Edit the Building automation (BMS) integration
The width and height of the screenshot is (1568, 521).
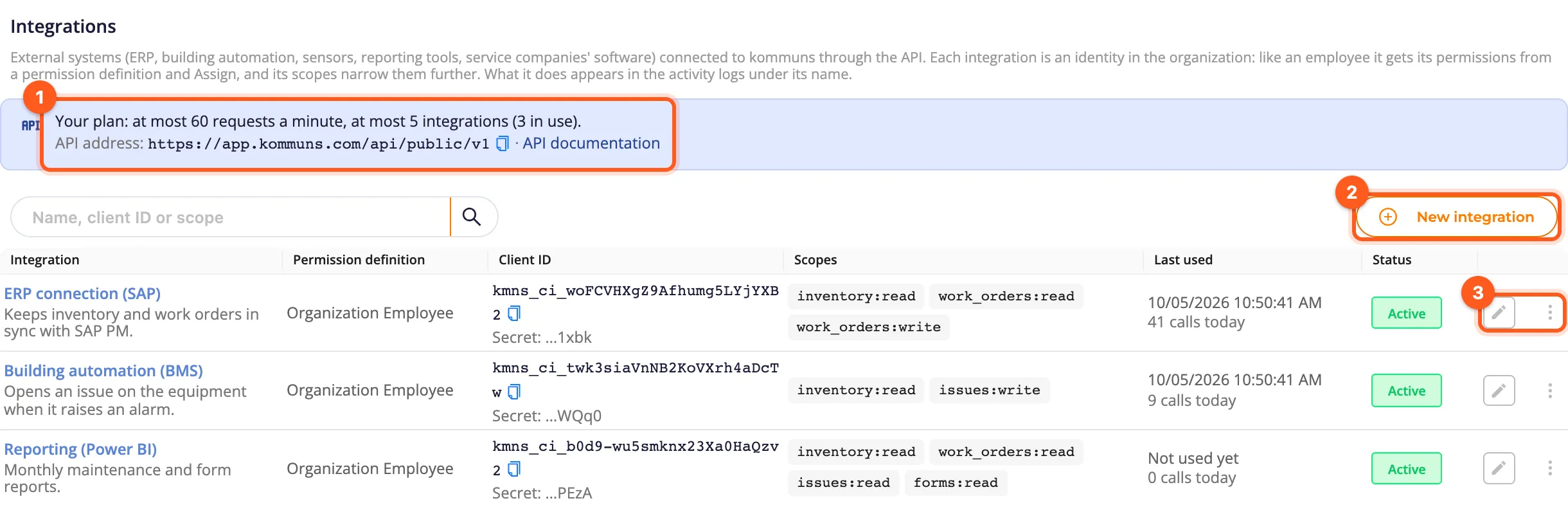point(1499,390)
